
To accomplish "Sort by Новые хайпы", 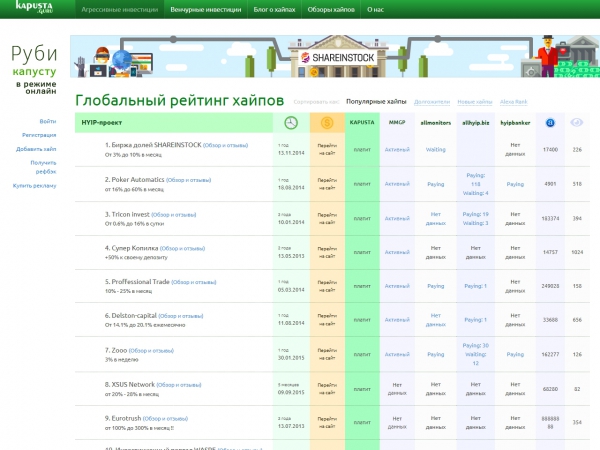I will [x=474, y=102].
